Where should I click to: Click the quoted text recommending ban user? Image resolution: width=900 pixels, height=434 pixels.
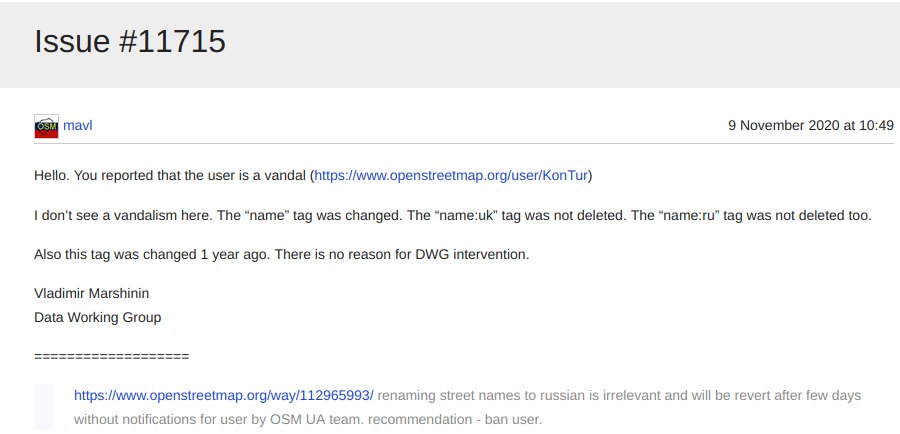(x=308, y=419)
